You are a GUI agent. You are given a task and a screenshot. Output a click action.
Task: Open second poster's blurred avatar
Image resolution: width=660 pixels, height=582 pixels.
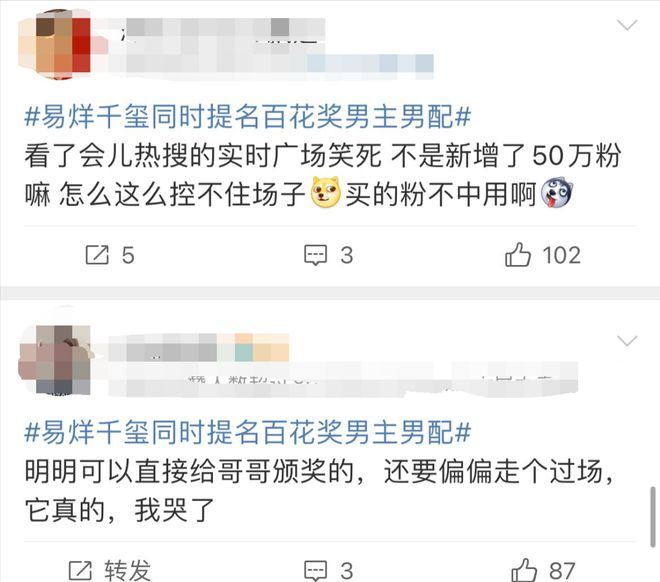click(55, 360)
